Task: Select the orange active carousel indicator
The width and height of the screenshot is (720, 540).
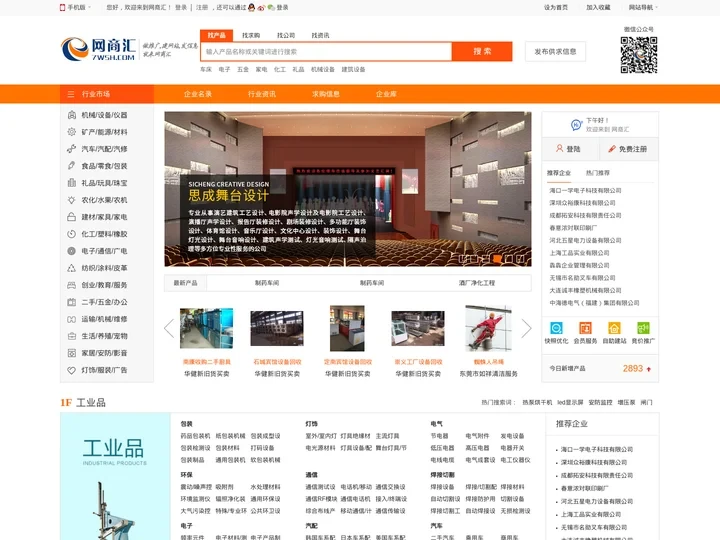Action: pyautogui.click(x=497, y=259)
